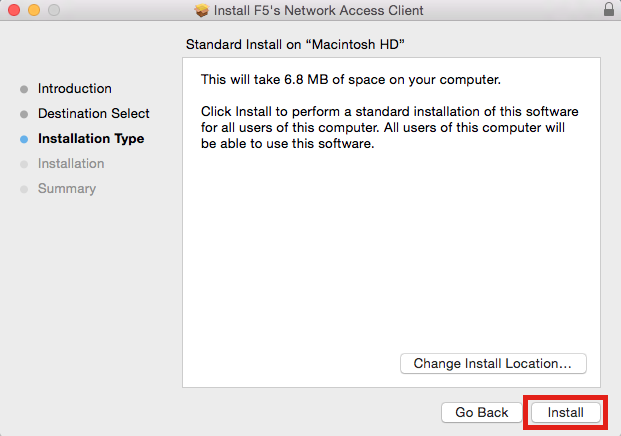Click the gray bullet beside Introduction

(24, 89)
